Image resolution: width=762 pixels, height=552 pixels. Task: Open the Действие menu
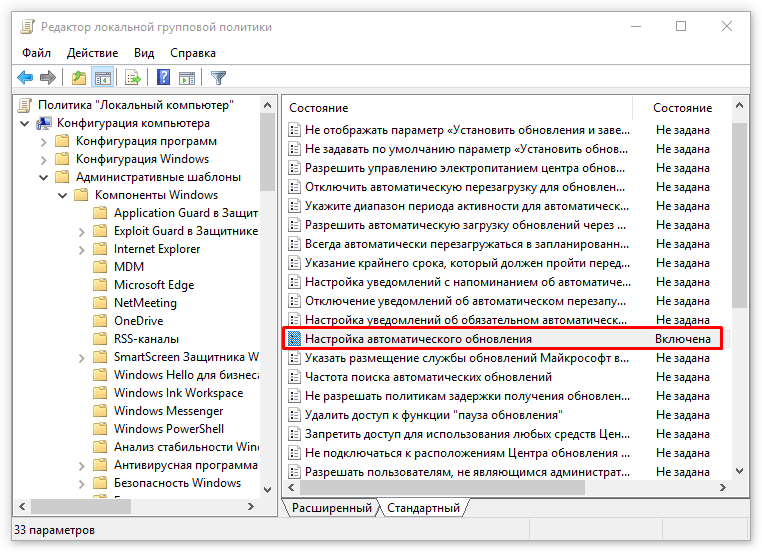92,52
